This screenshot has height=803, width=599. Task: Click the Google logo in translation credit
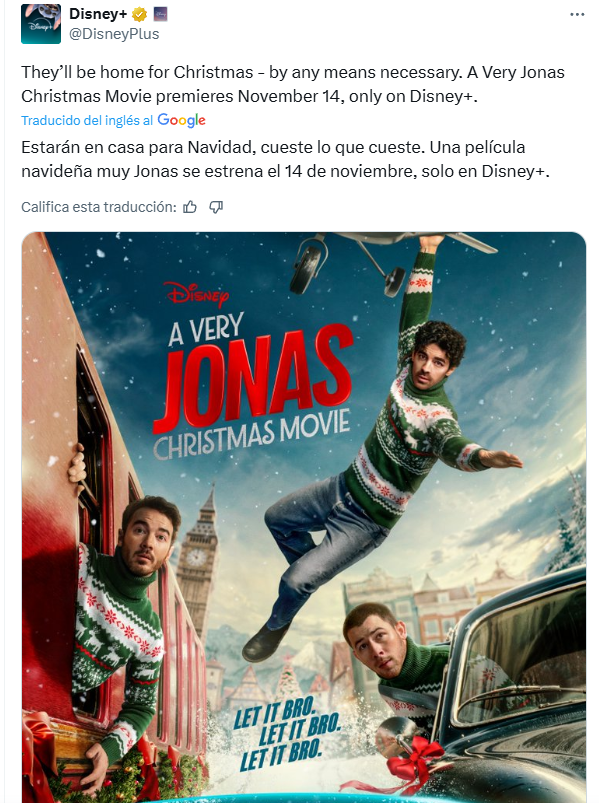(x=181, y=120)
